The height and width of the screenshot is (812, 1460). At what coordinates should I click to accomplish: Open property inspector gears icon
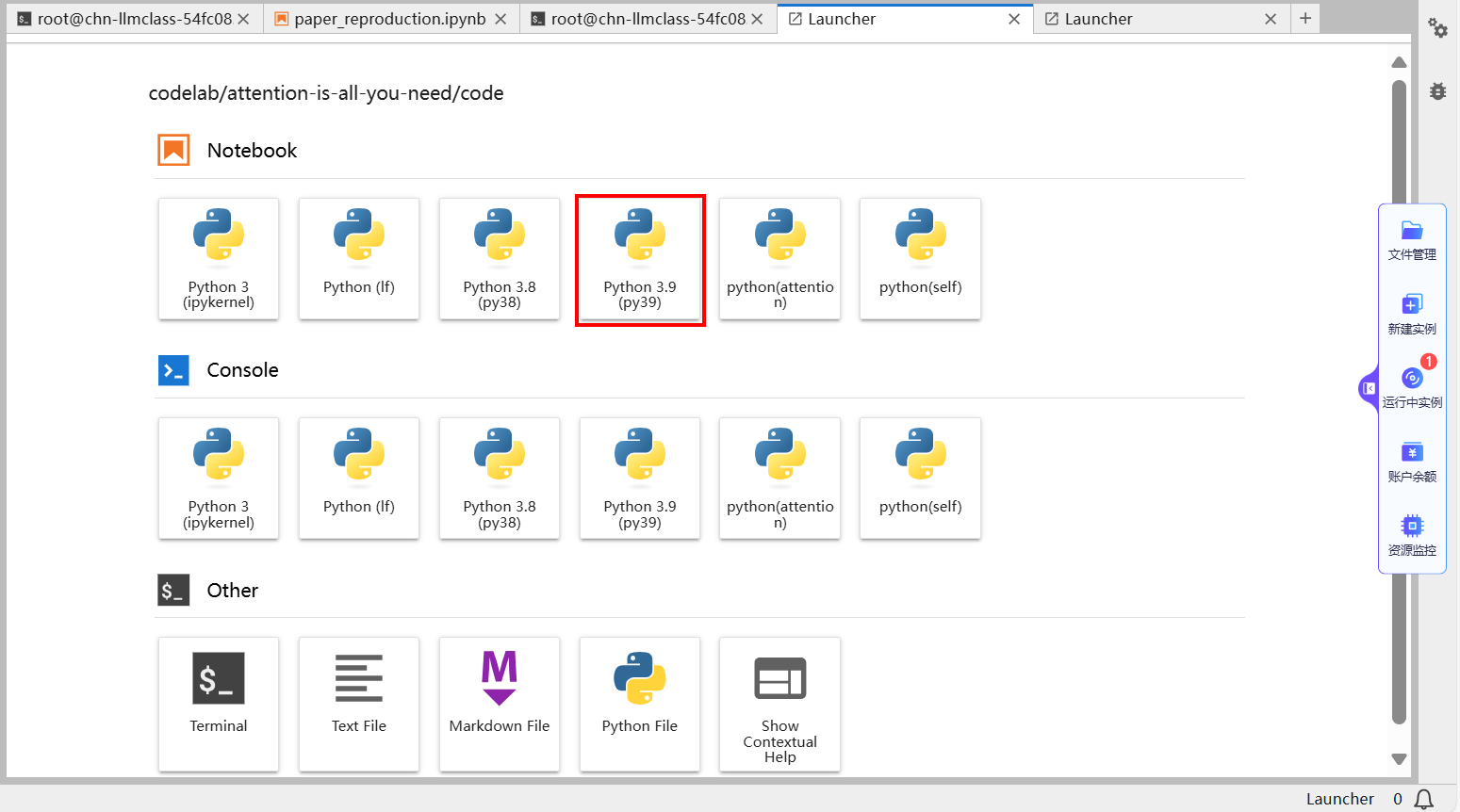(x=1437, y=28)
